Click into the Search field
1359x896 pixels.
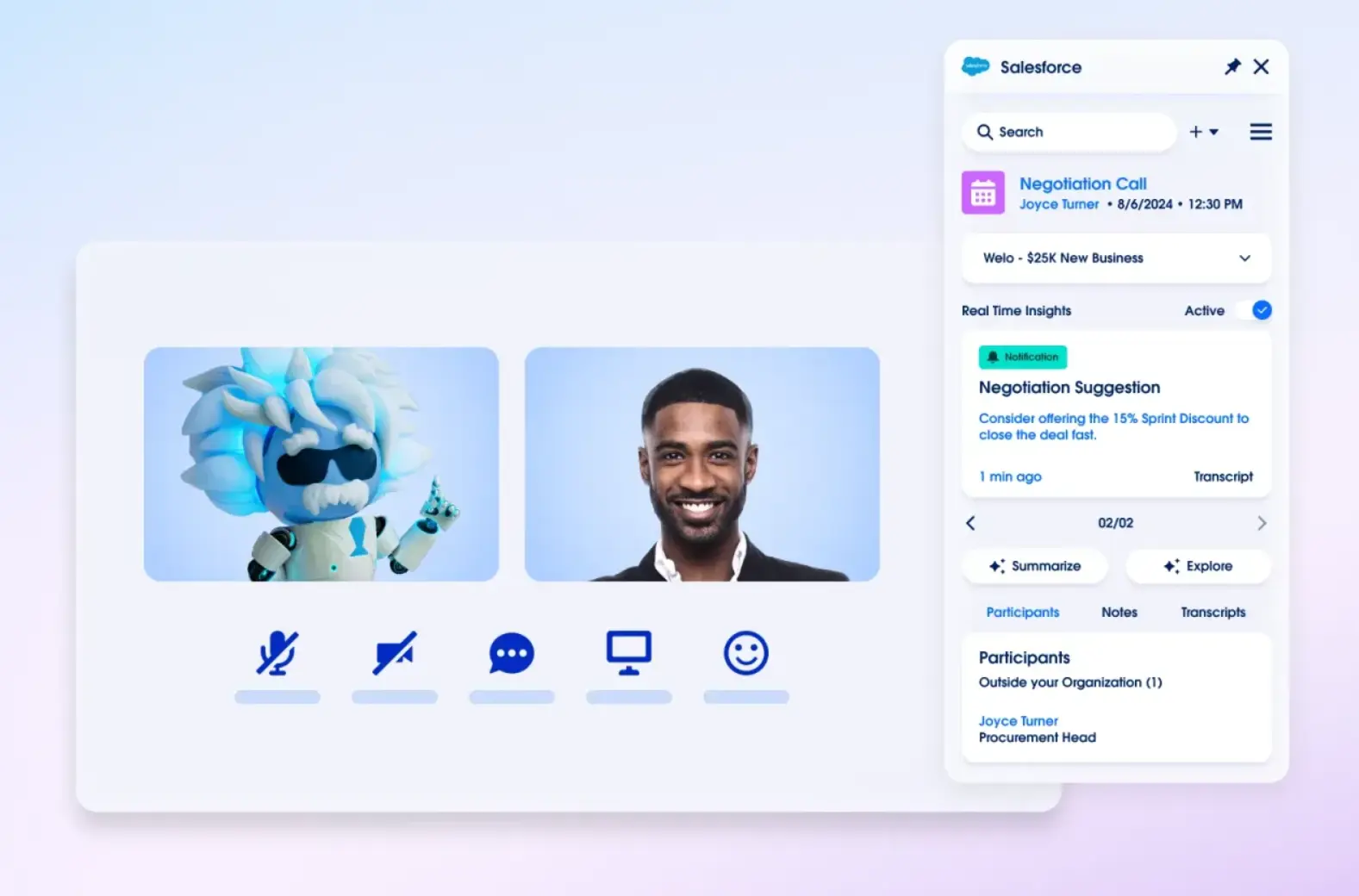coord(1069,132)
